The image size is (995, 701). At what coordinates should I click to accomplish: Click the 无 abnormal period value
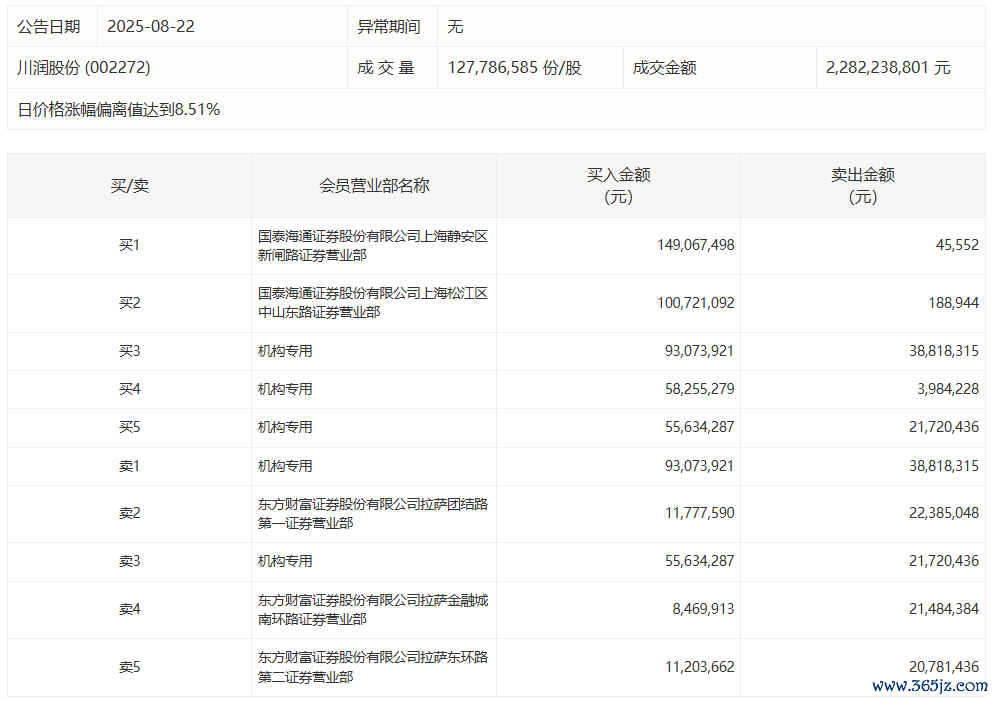[455, 27]
